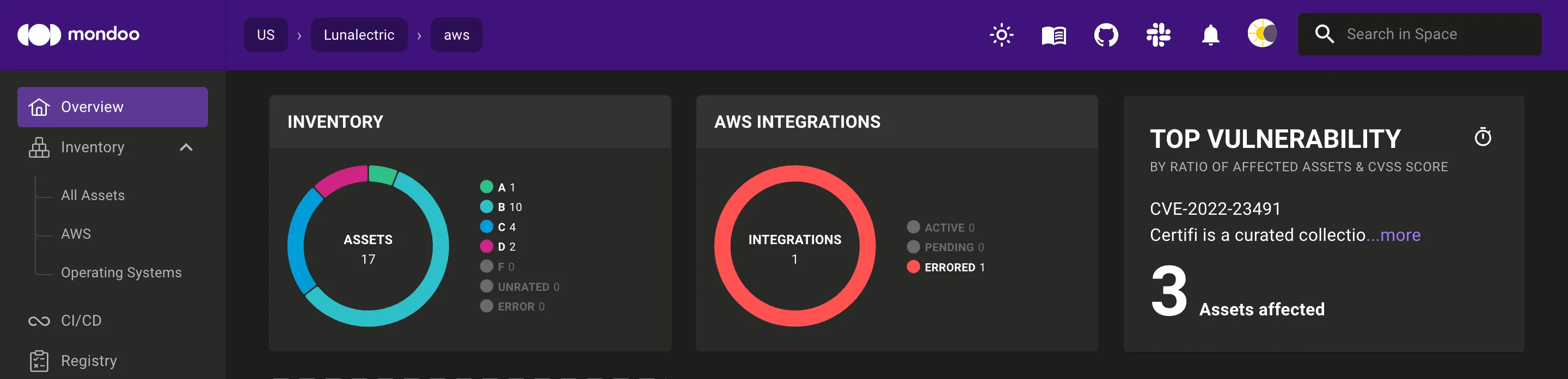Click the CI/CD infinity icon

[x=39, y=321]
